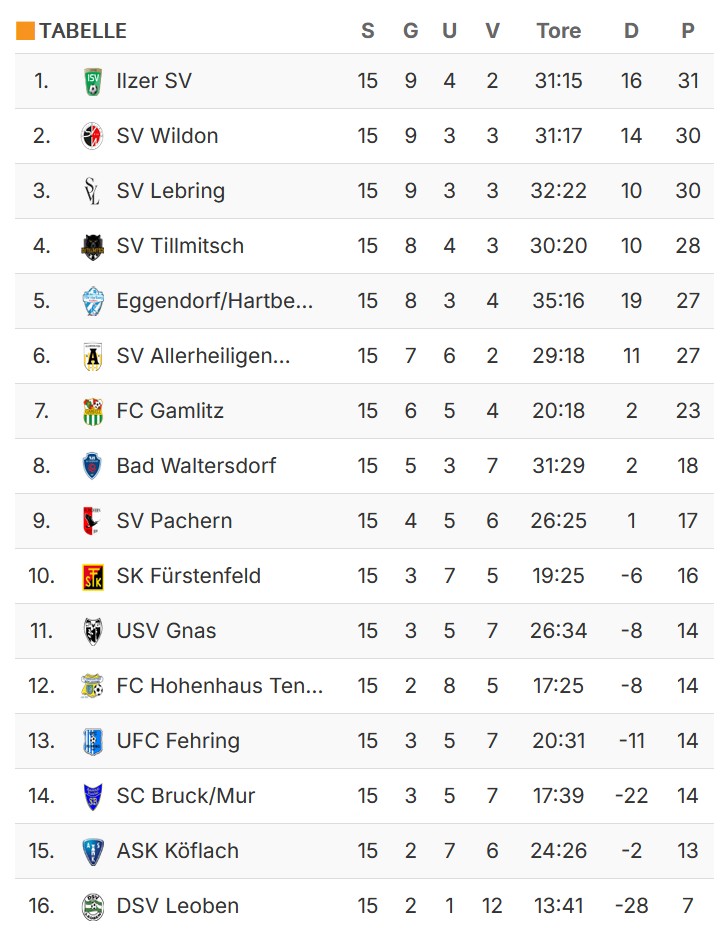
Task: Click the SV Lebring club crest
Action: point(92,191)
